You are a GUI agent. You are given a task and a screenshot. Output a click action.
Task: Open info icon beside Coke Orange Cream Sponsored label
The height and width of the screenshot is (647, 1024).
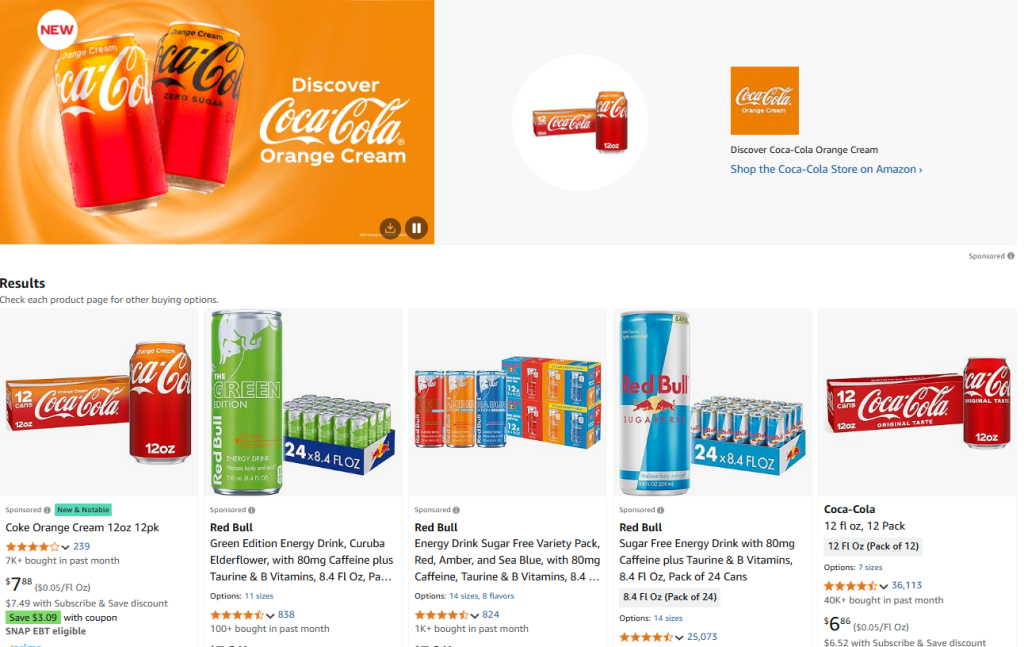(x=47, y=510)
